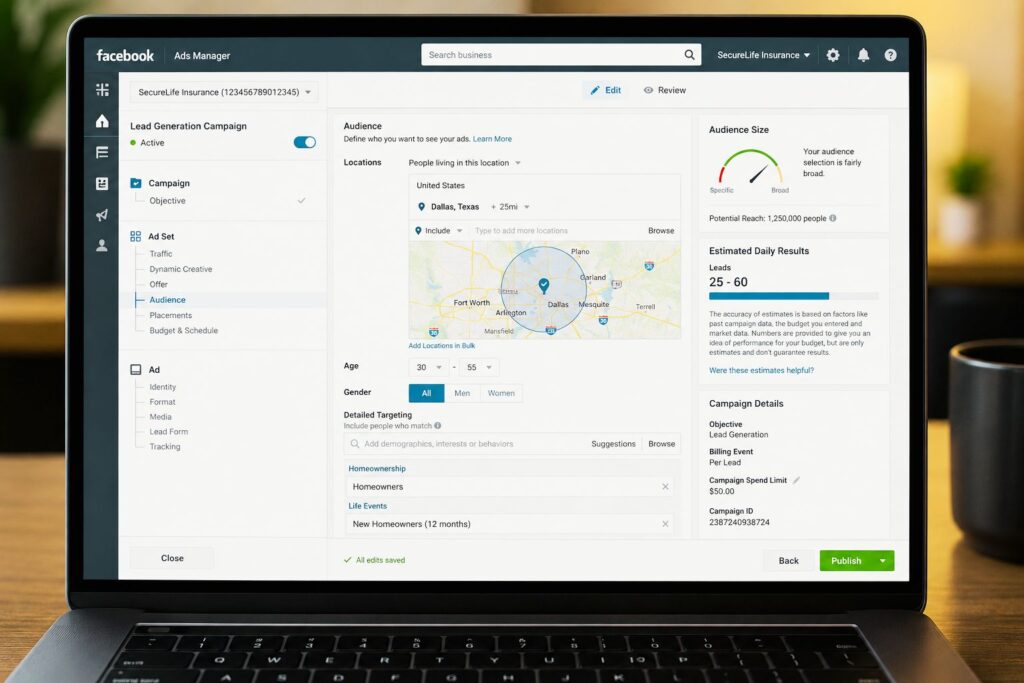Click Were these estimates helpful link
The width and height of the screenshot is (1024, 683).
(x=761, y=370)
